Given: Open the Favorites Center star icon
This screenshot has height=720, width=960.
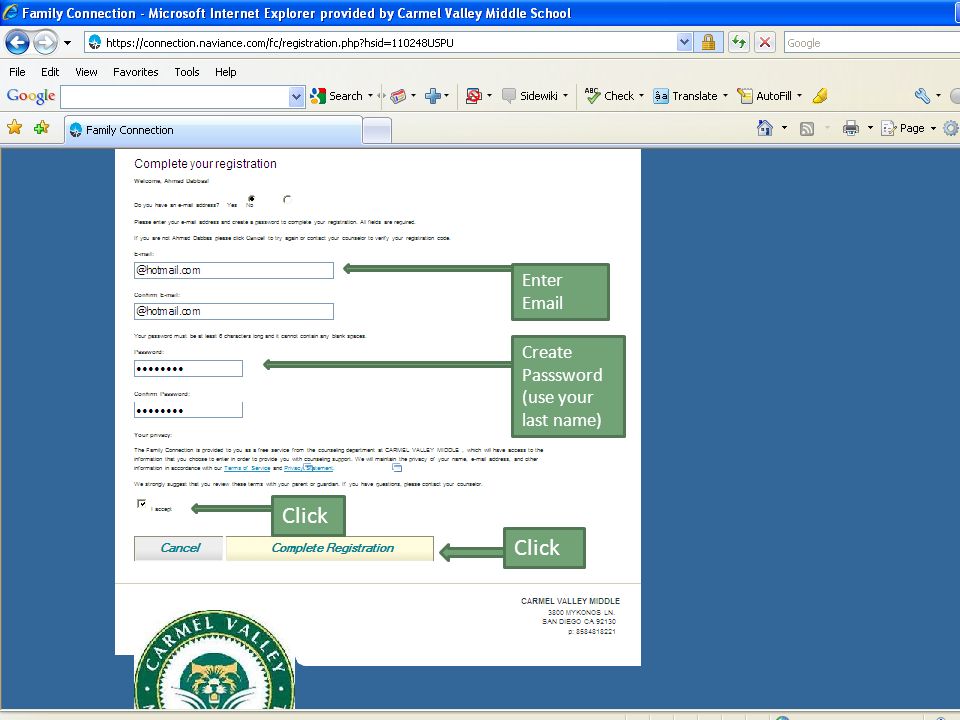Looking at the screenshot, I should (15, 127).
